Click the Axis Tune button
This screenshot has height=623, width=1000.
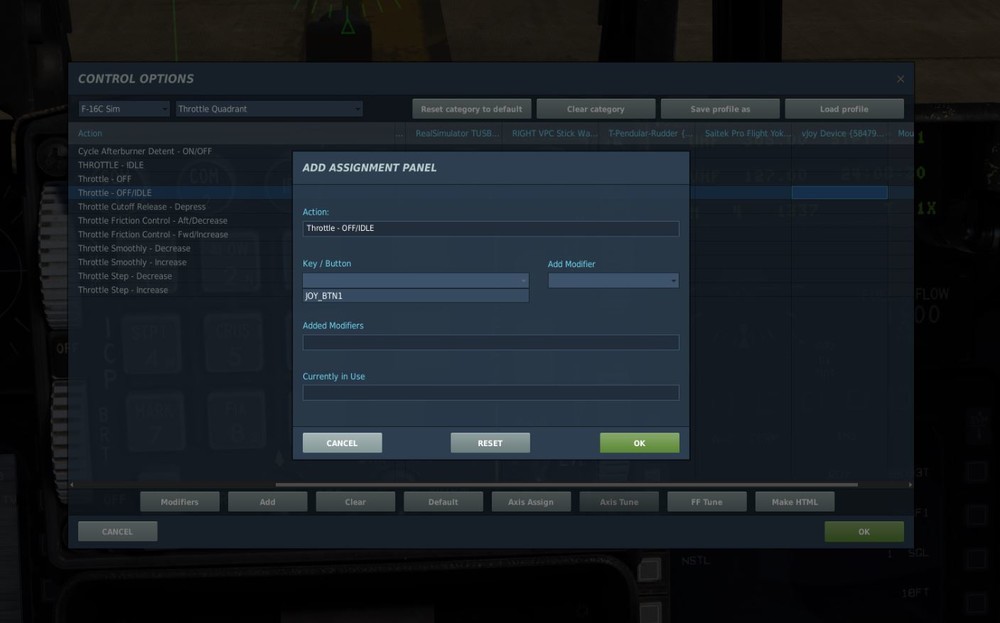point(619,502)
